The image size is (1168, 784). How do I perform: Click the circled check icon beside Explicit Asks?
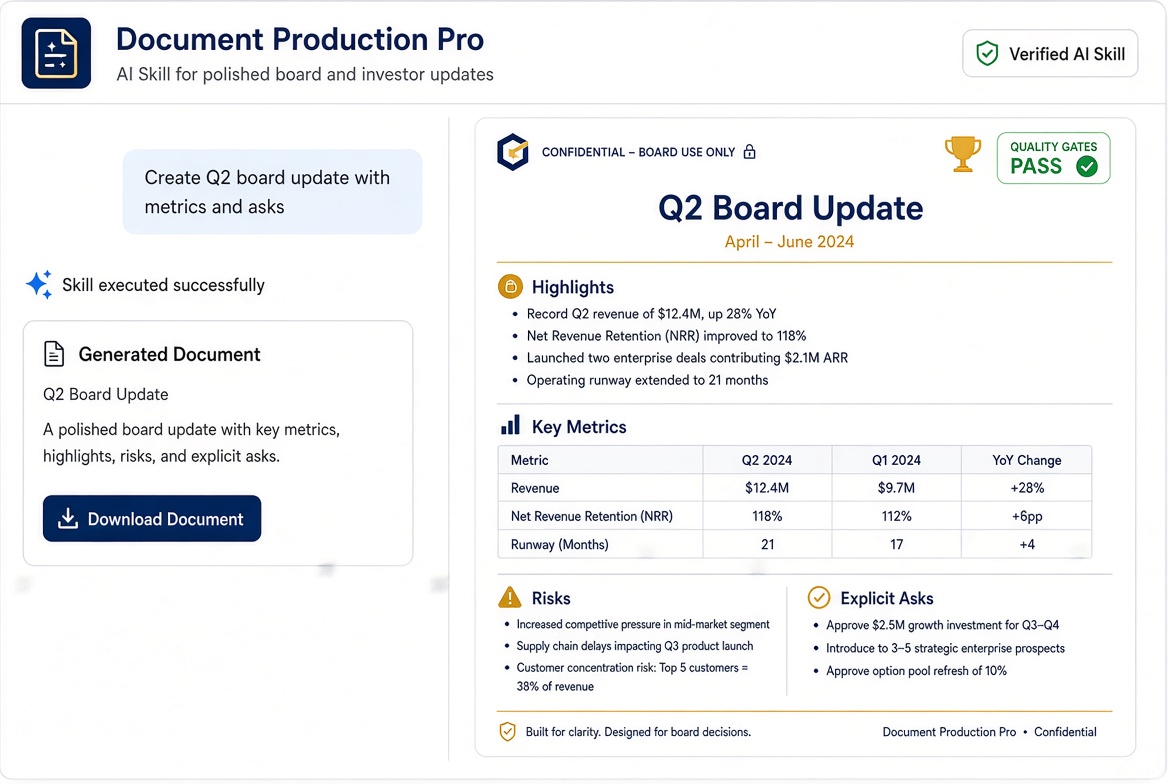(819, 598)
